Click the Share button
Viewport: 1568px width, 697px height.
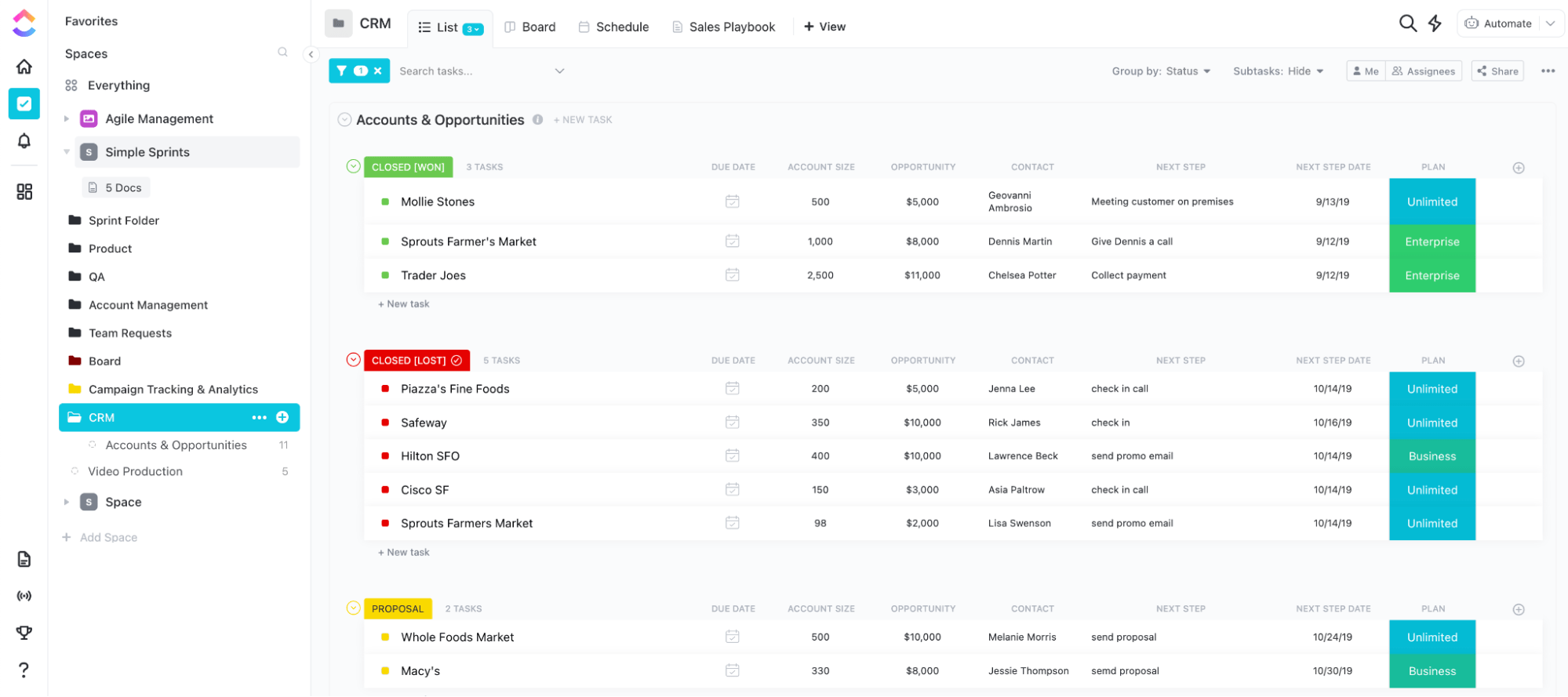pyautogui.click(x=1497, y=71)
